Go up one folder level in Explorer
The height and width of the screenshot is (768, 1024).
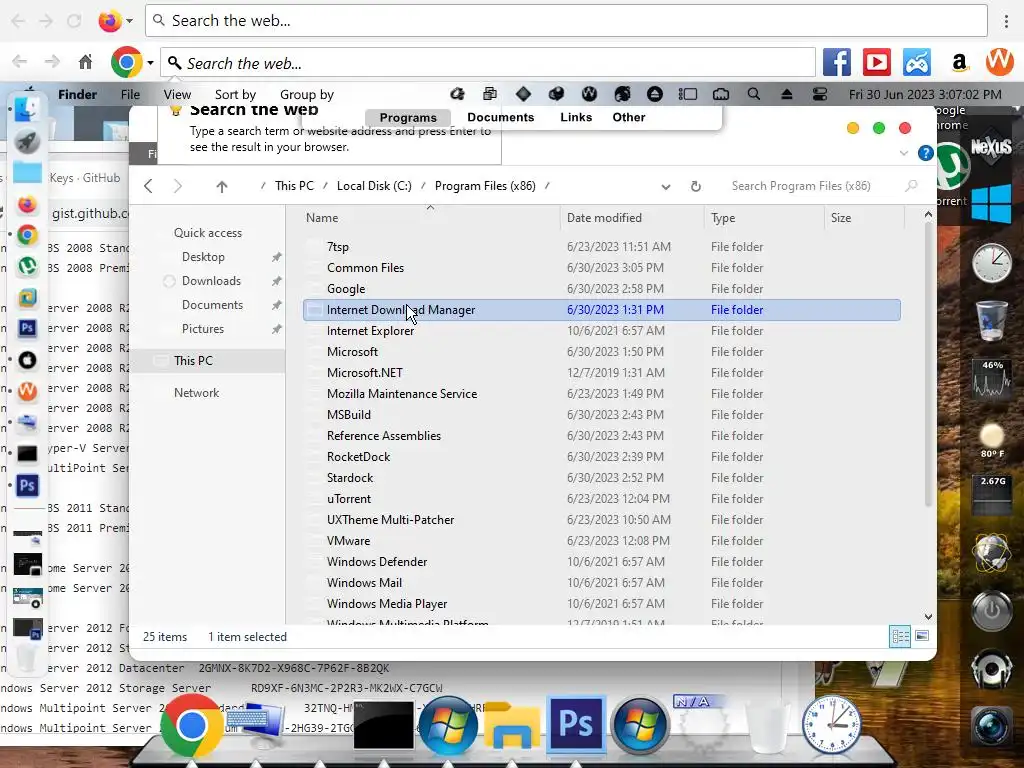[222, 186]
